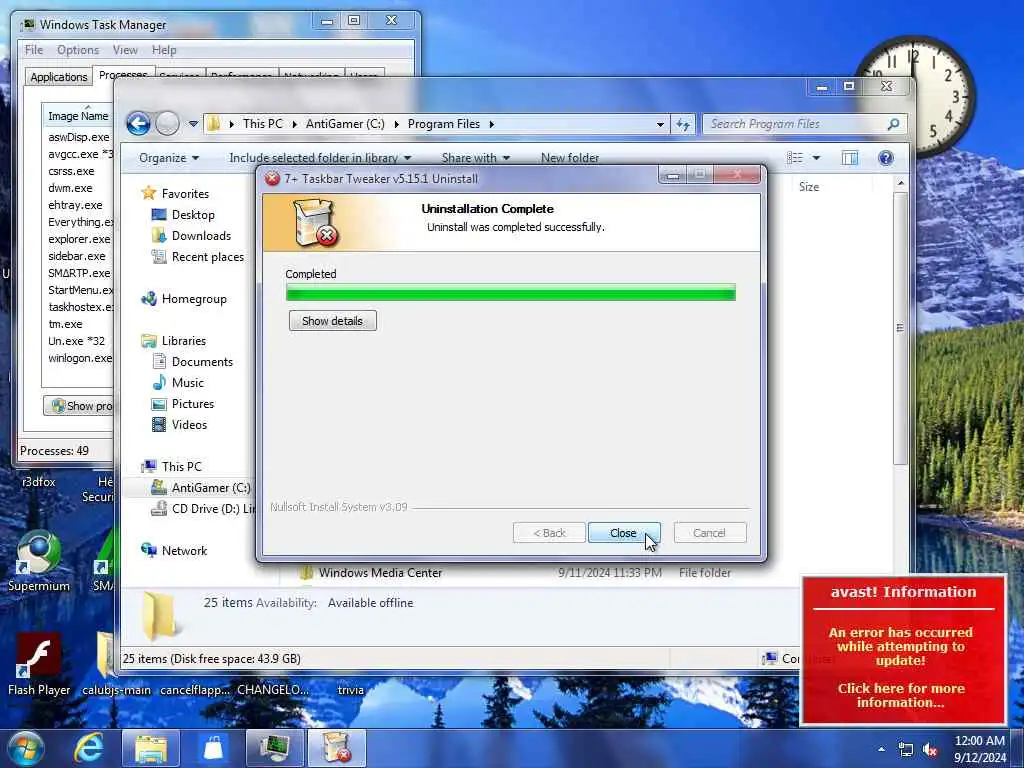Image resolution: width=1024 pixels, height=768 pixels.
Task: Click the File Explorer taskbar icon
Action: tap(151, 748)
